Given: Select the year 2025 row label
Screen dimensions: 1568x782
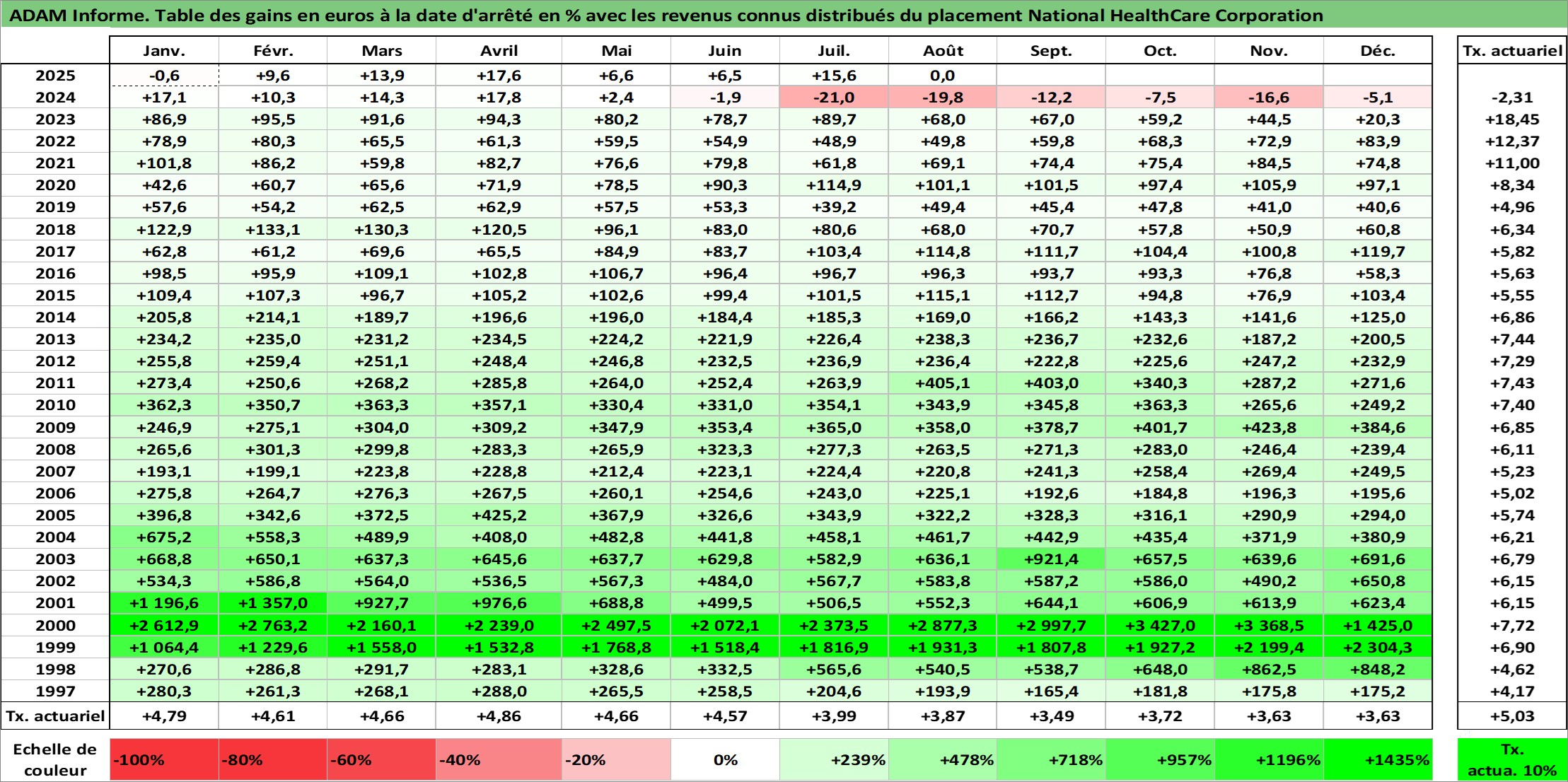Looking at the screenshot, I should 55,76.
